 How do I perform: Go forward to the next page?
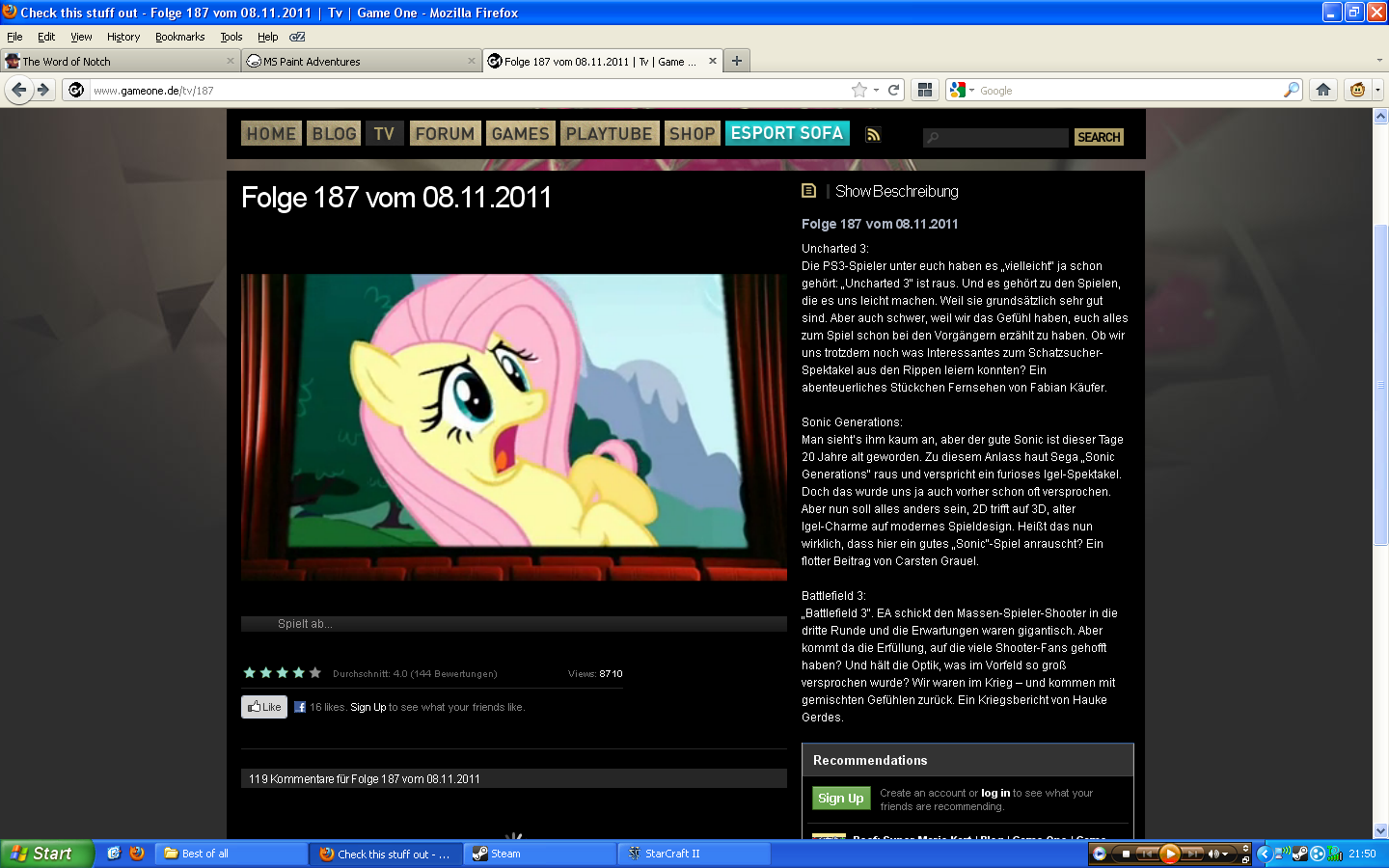coord(42,90)
